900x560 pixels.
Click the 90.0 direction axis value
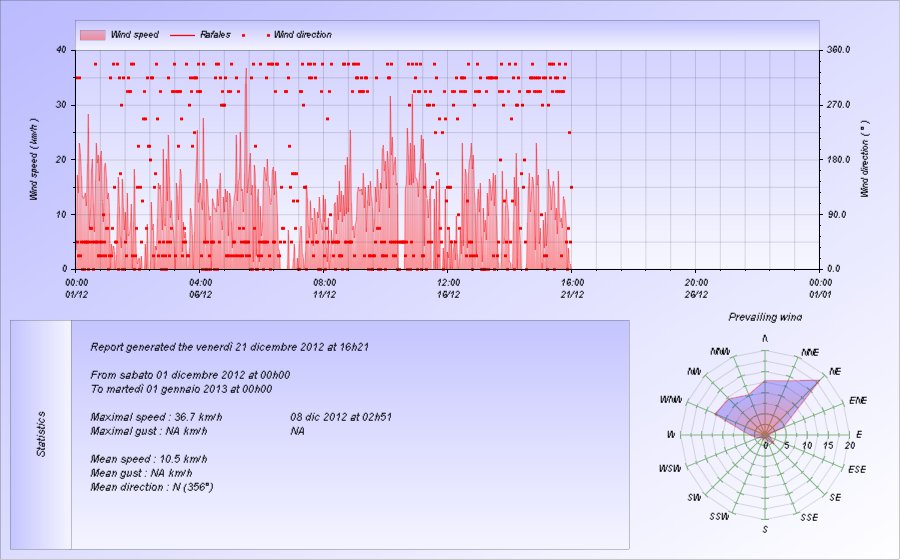point(836,215)
